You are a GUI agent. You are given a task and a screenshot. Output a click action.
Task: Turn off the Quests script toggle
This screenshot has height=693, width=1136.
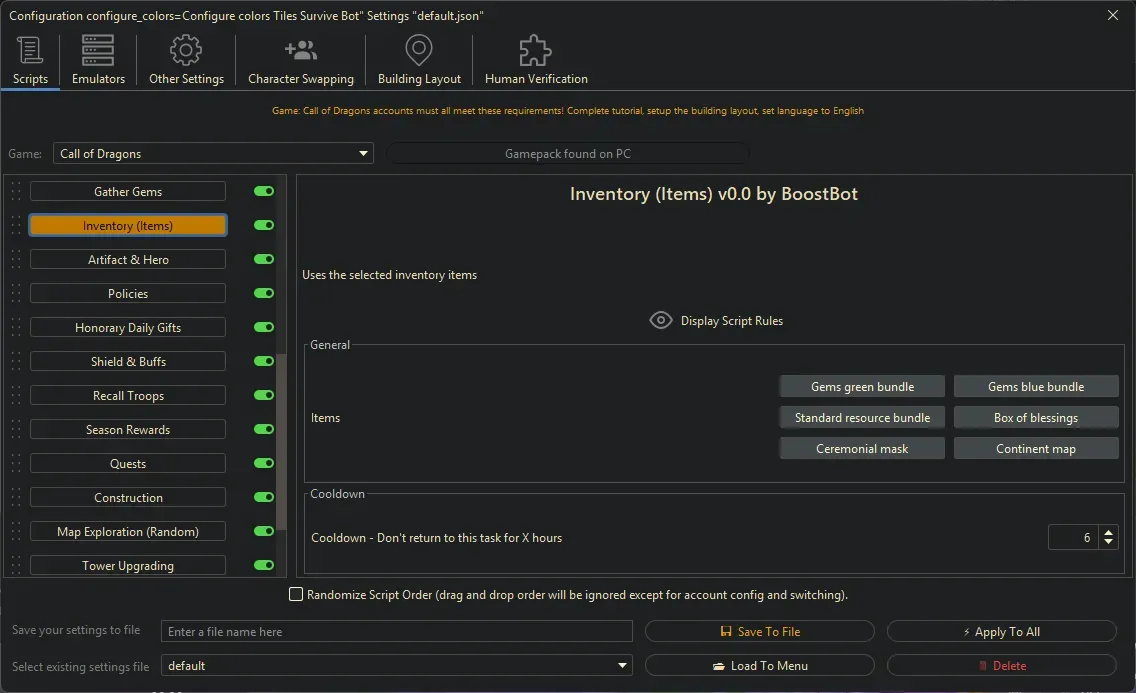[x=262, y=463]
